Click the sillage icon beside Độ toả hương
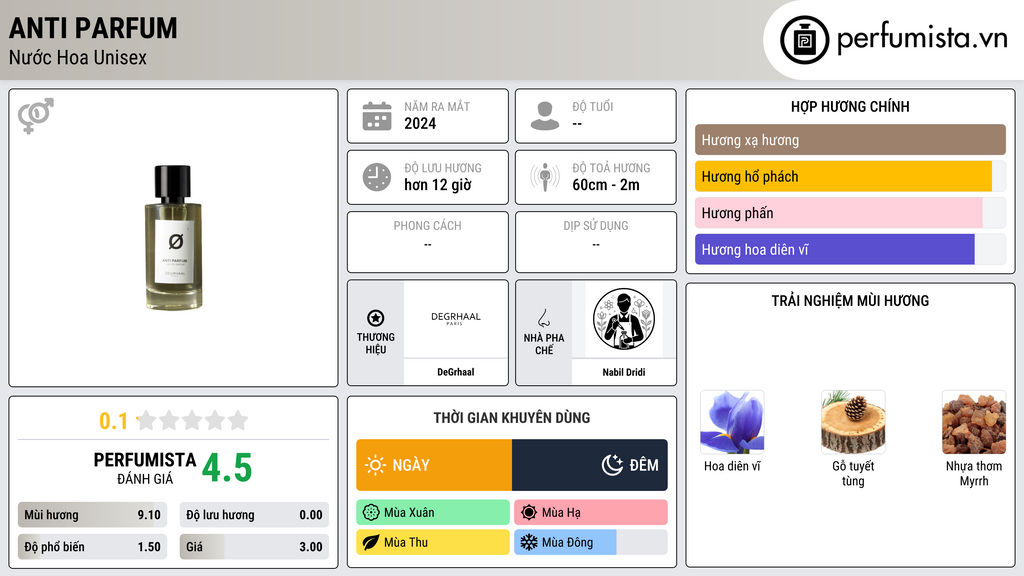Screen dimensions: 1024x576 pos(545,177)
